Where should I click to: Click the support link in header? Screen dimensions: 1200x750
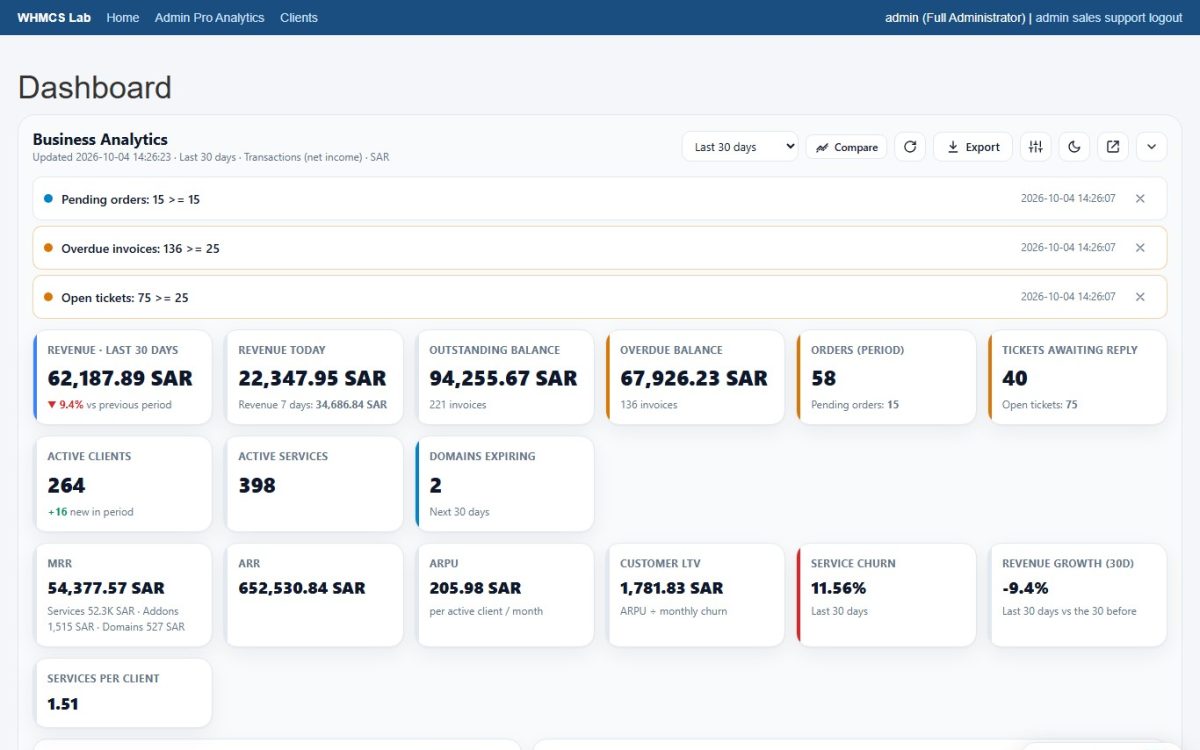click(1125, 18)
